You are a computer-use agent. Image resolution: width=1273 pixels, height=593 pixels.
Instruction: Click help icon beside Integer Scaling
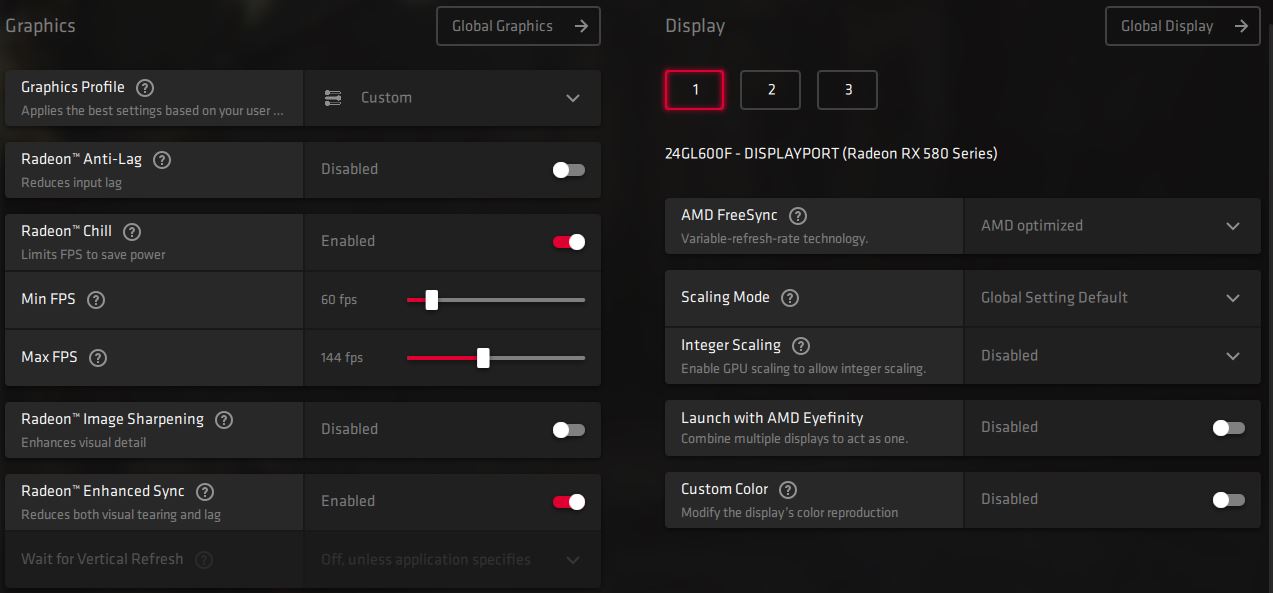[801, 346]
